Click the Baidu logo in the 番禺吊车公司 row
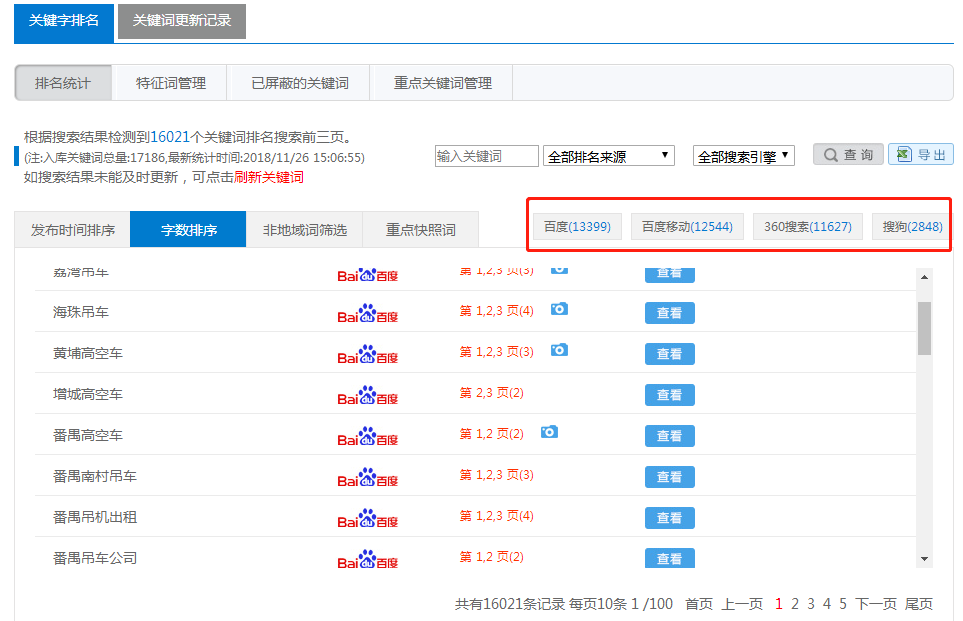 tap(367, 560)
